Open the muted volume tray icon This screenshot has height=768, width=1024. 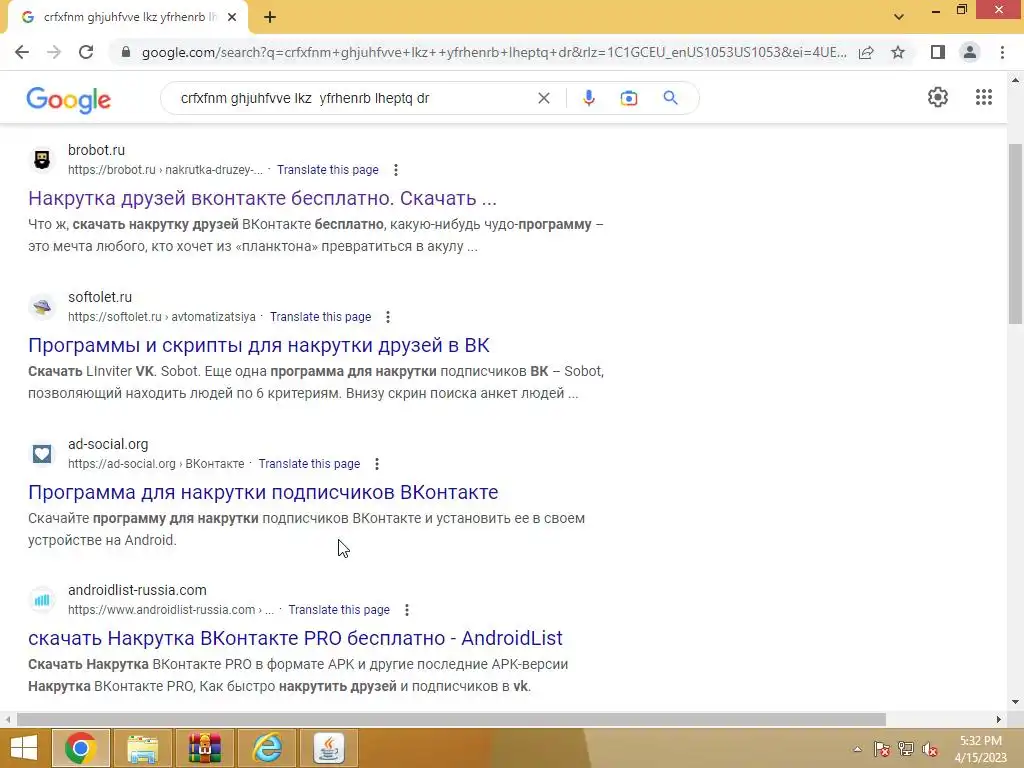(930, 749)
